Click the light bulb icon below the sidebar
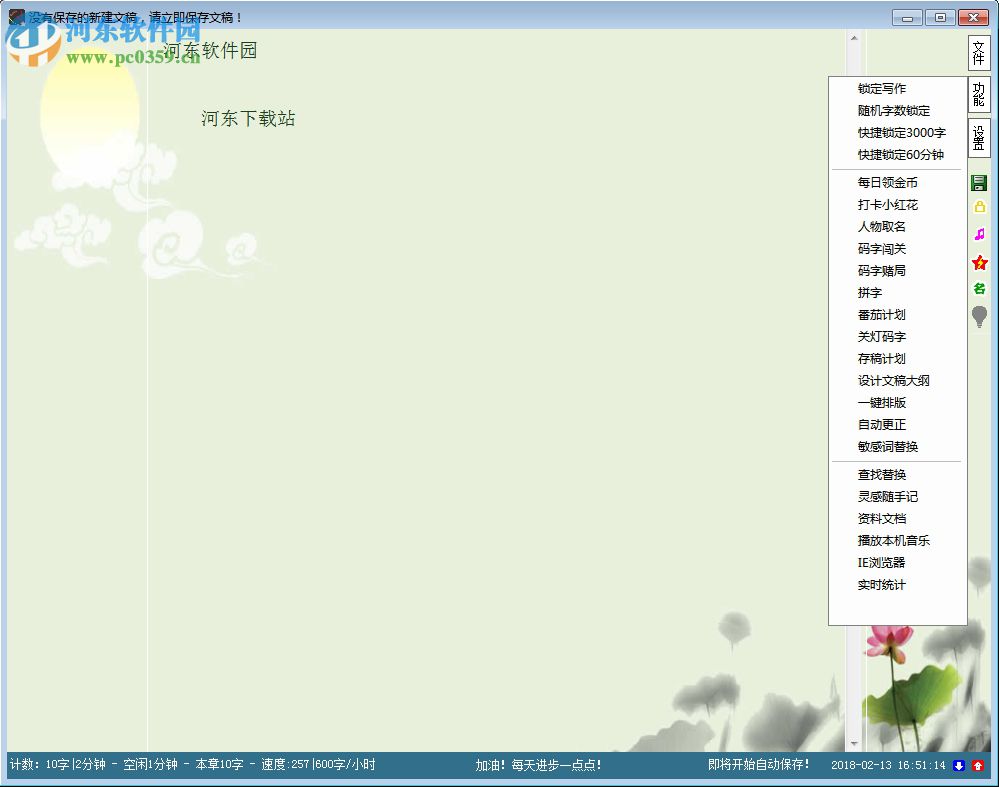 point(980,317)
